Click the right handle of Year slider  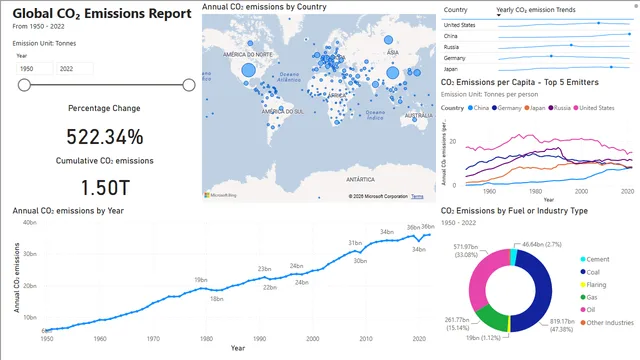tap(189, 85)
